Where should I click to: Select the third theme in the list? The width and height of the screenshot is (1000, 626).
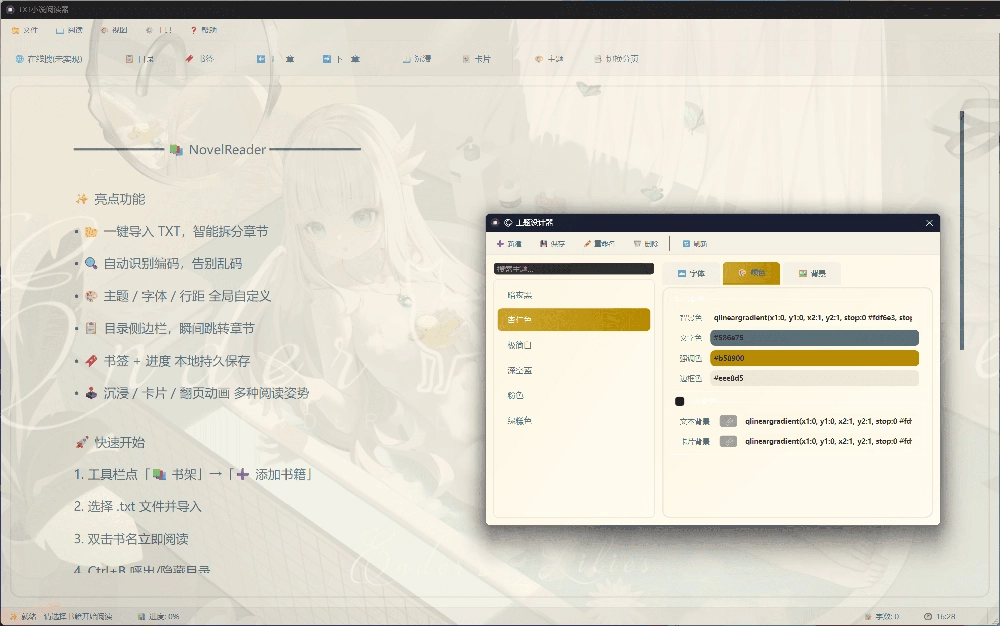574,345
